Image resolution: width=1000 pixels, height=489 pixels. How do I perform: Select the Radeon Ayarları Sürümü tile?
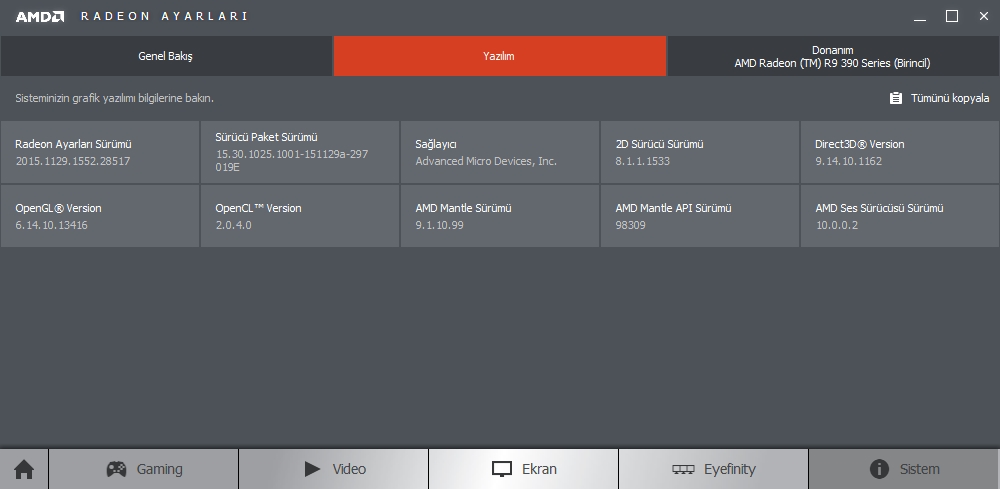[100, 152]
